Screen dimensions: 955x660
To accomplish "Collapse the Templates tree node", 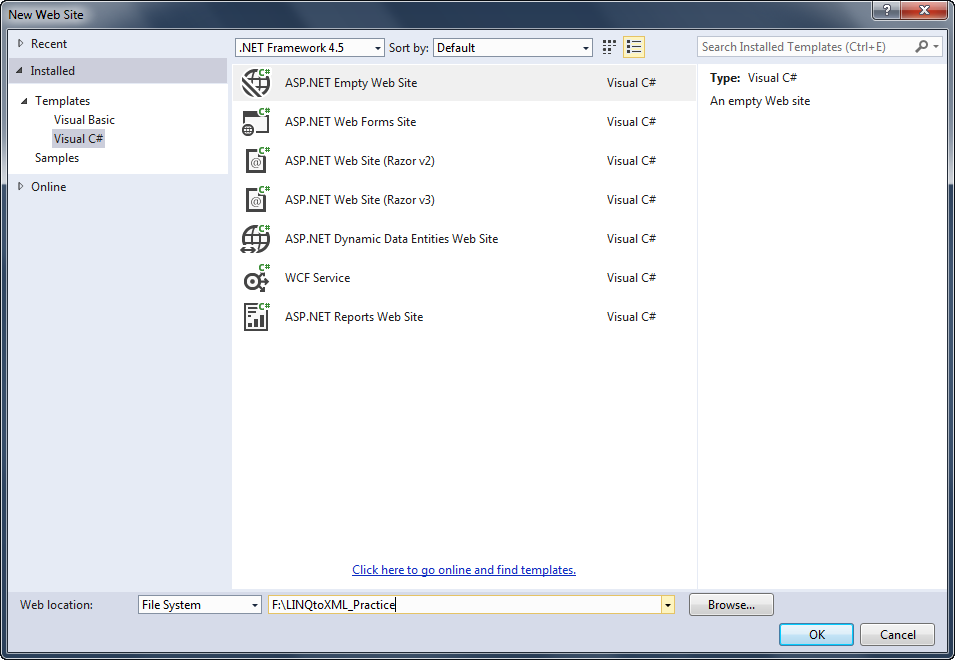I will point(24,101).
